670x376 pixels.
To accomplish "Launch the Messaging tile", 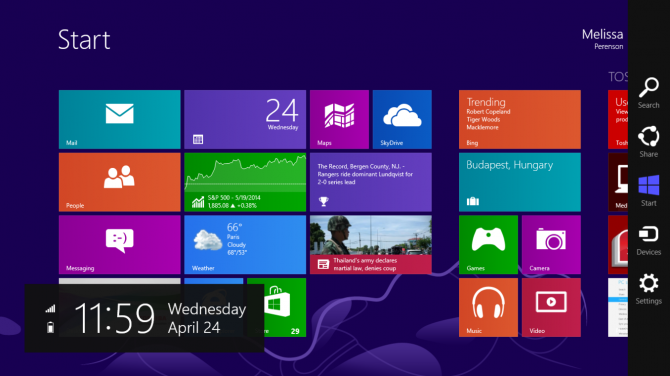I will pos(120,245).
